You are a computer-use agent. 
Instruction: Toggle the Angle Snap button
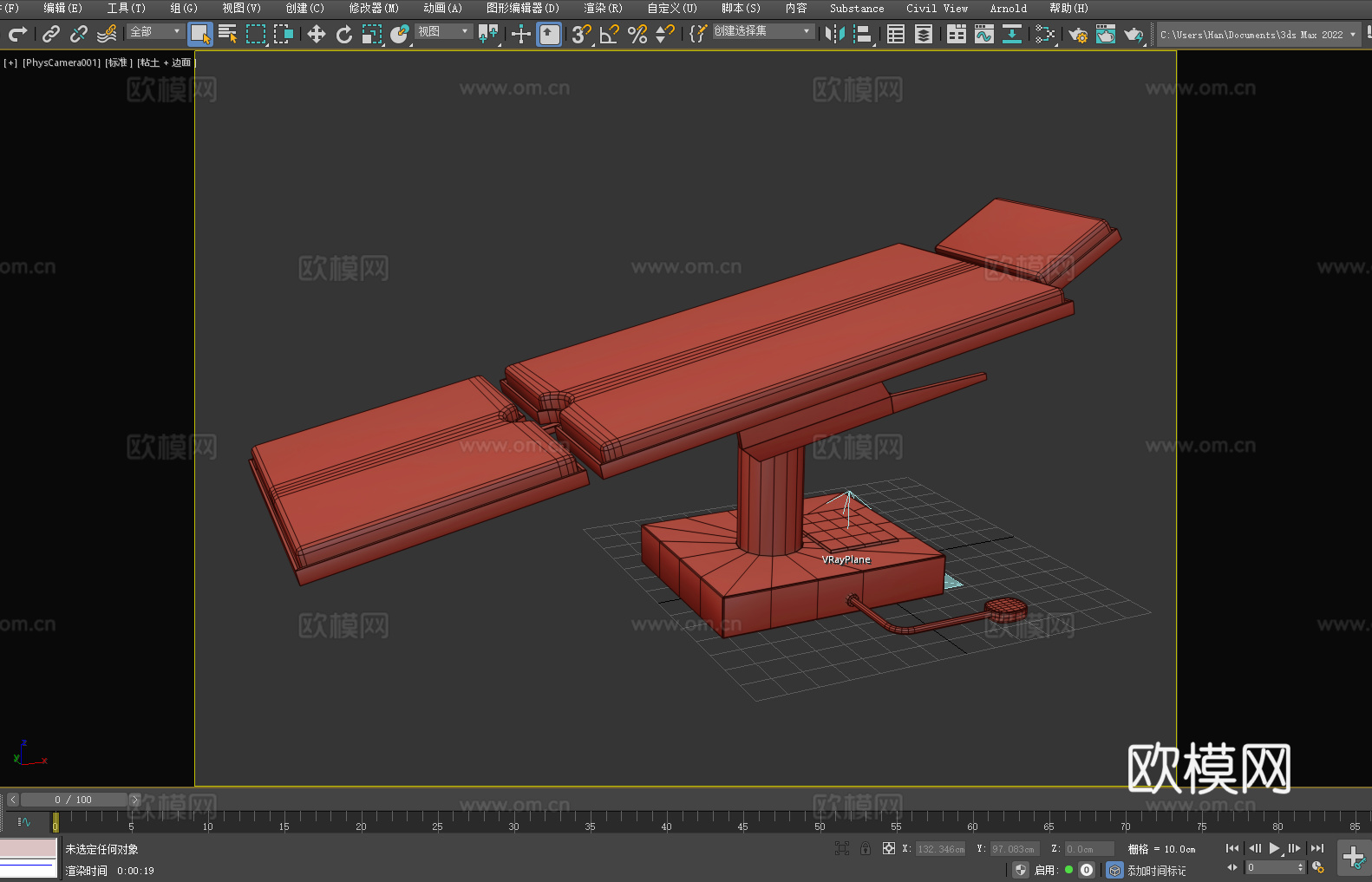(609, 34)
